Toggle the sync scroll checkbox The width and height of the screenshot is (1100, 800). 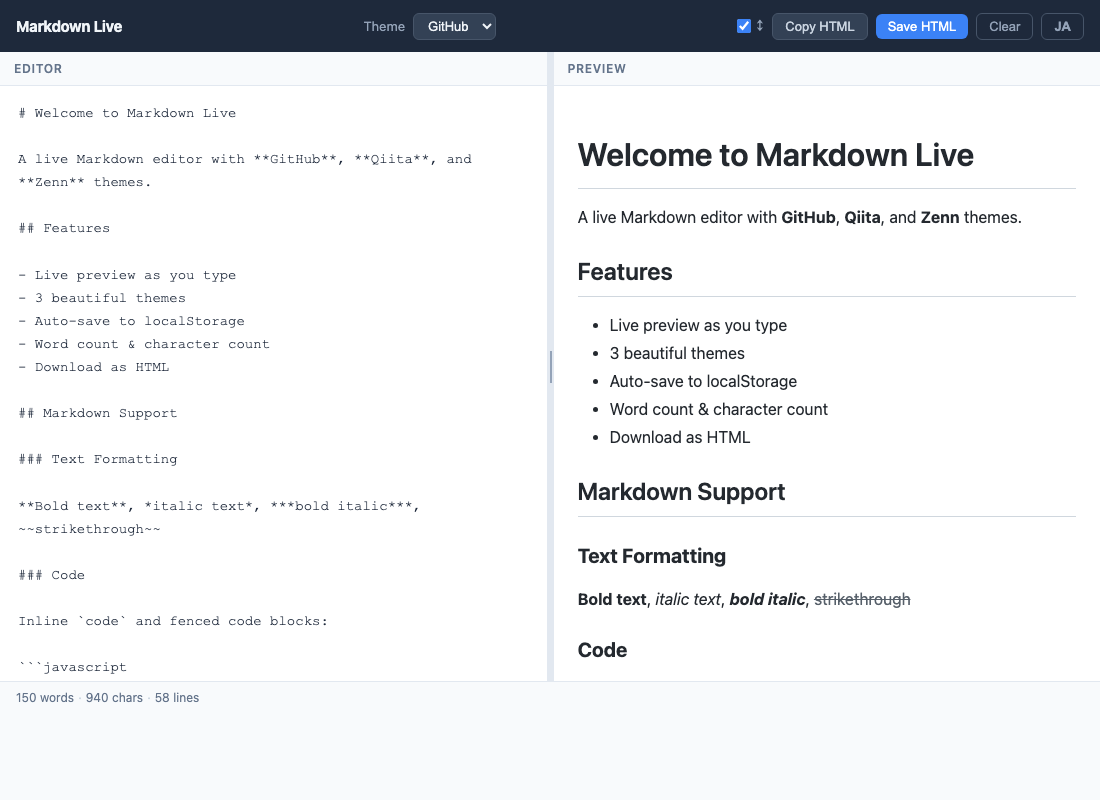744,26
